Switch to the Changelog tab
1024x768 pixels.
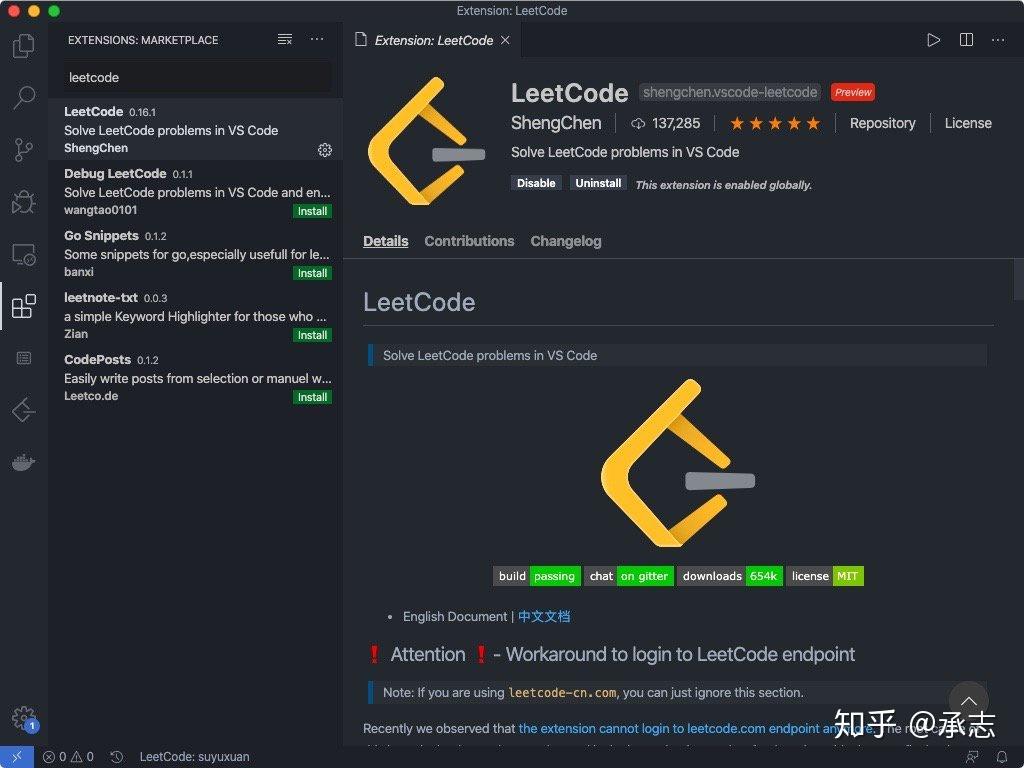tap(566, 241)
